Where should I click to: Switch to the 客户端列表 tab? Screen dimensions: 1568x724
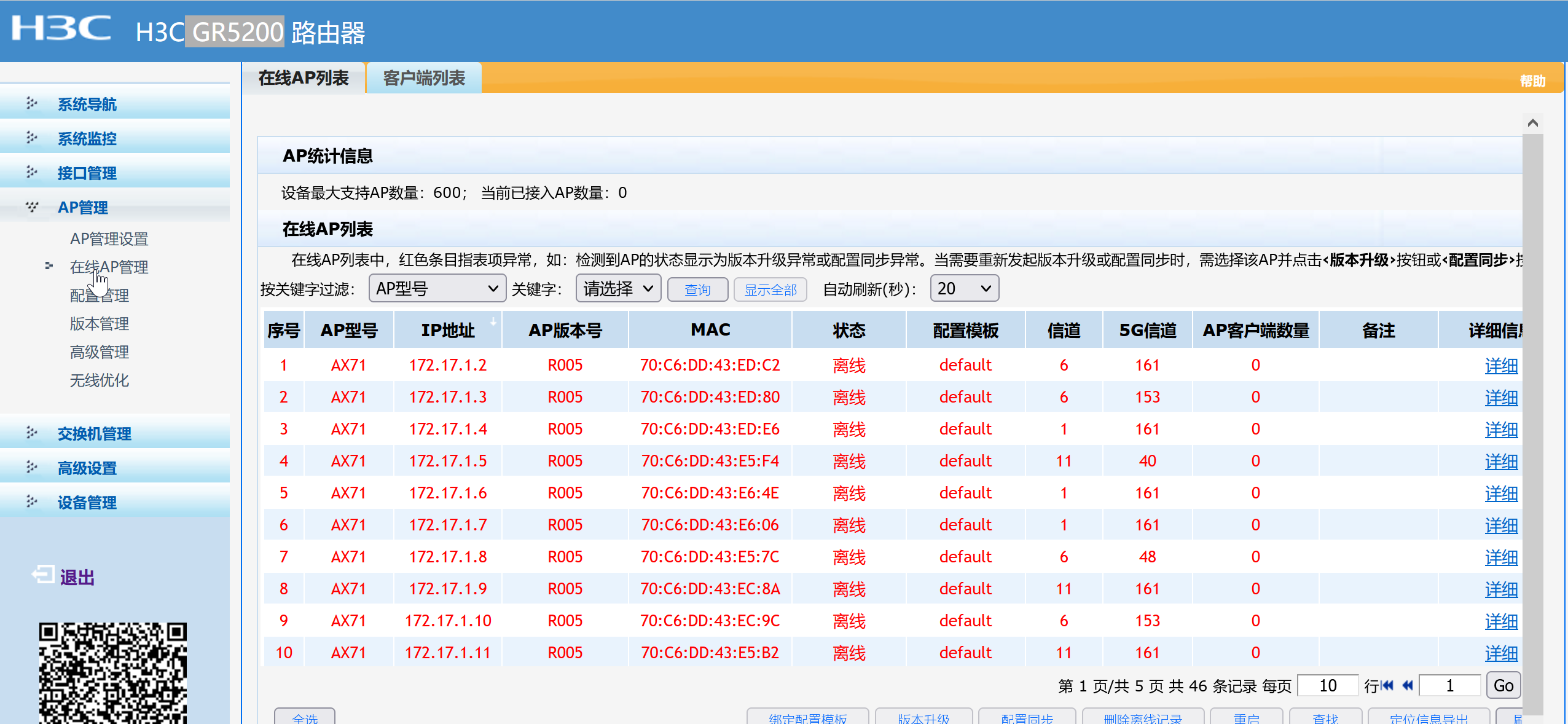click(x=424, y=78)
